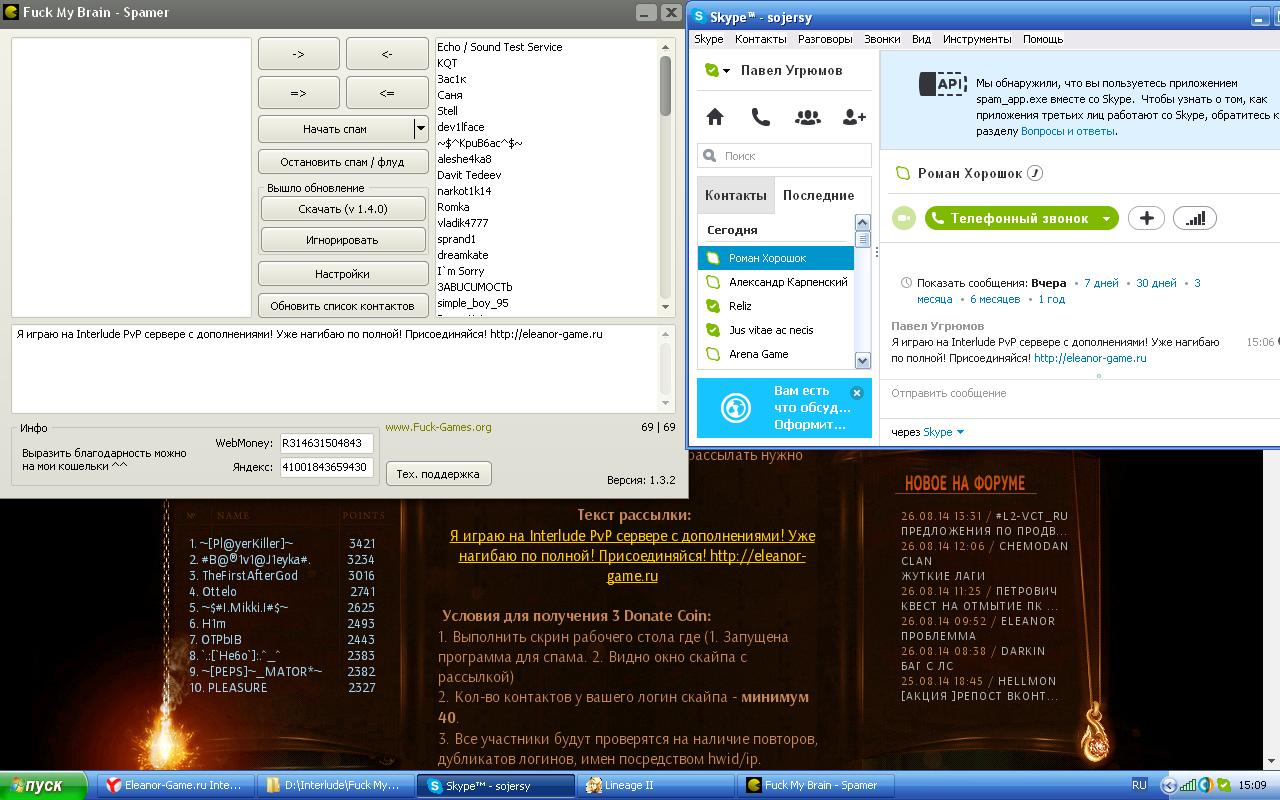Click the up arrow of the Spamer contact list scrollbar

[x=666, y=47]
